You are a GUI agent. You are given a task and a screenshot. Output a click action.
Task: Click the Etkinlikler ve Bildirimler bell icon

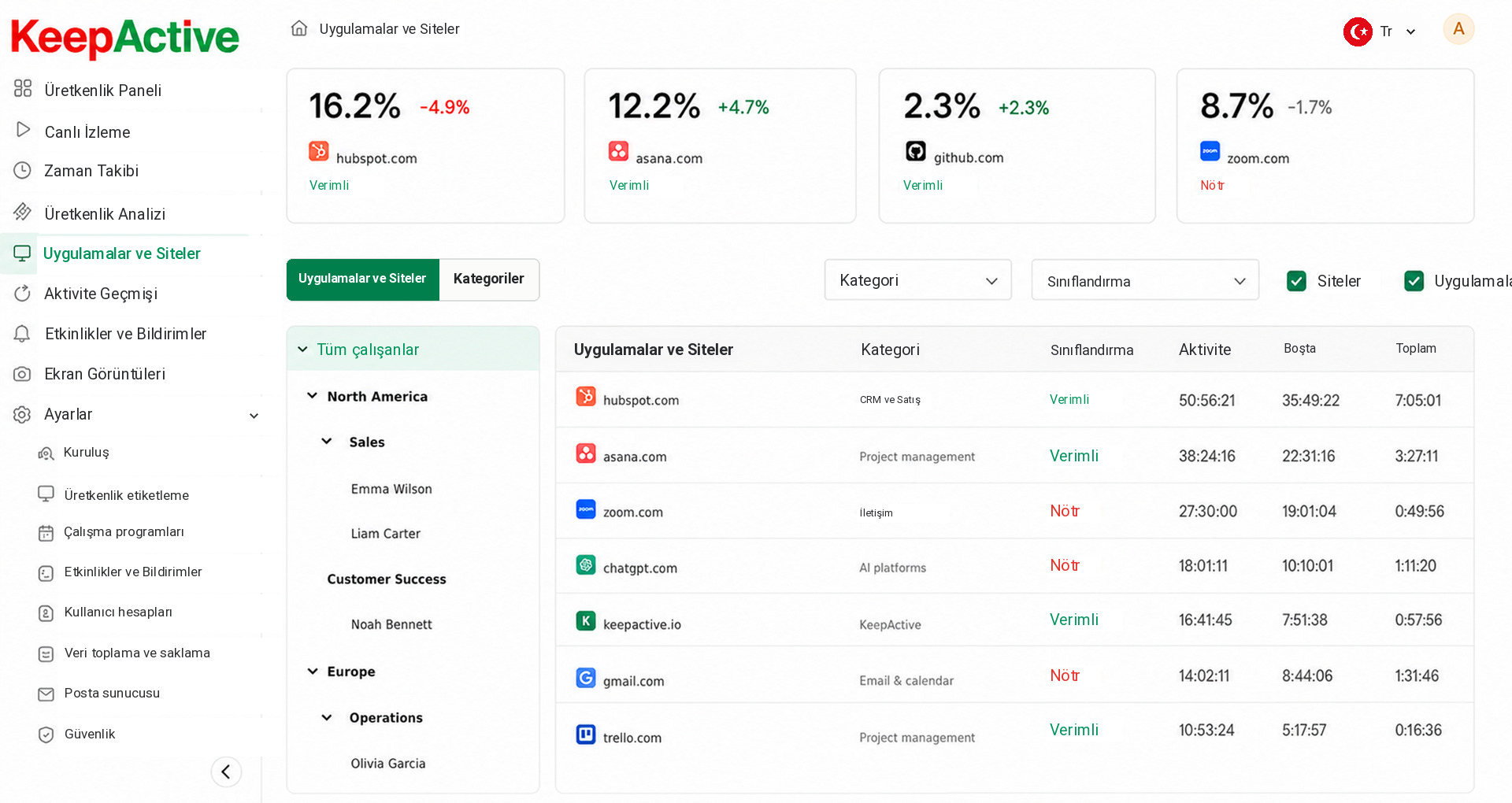22,334
